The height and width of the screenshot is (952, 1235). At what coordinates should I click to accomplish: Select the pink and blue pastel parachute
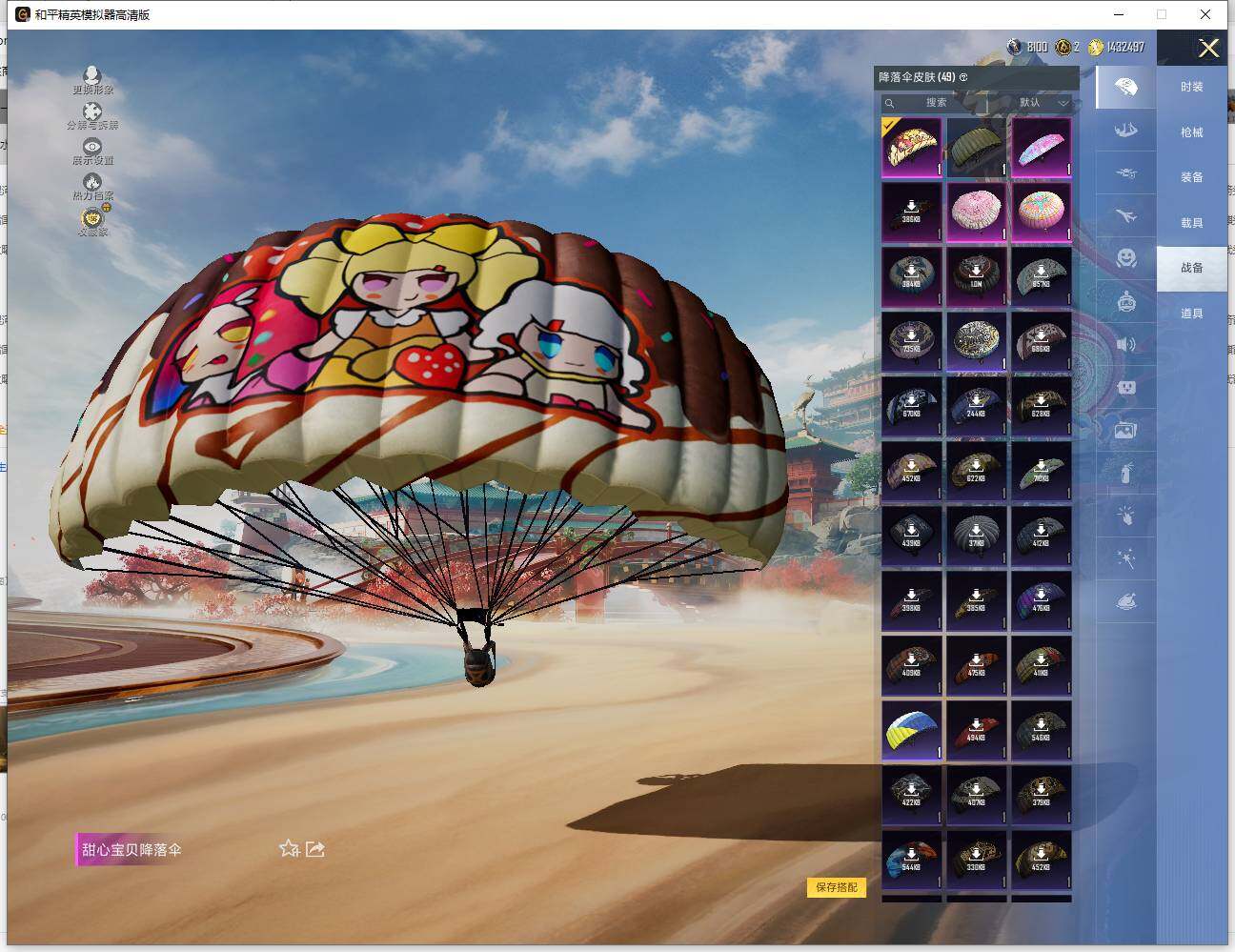[1042, 147]
